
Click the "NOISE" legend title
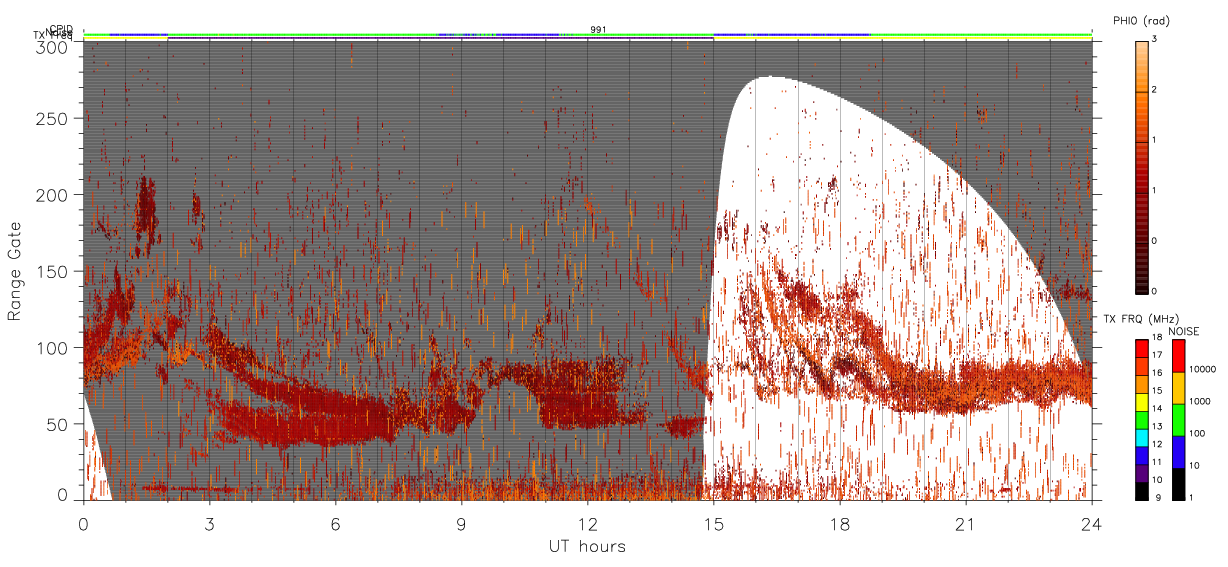point(1184,331)
